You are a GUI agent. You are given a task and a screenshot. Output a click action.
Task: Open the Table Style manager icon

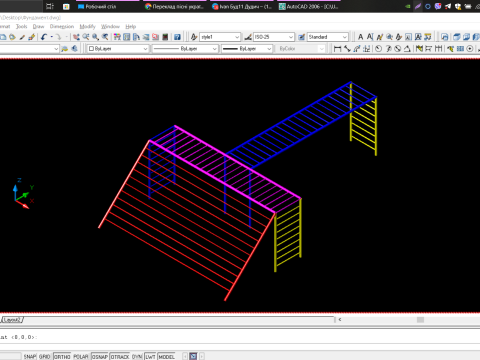point(302,37)
